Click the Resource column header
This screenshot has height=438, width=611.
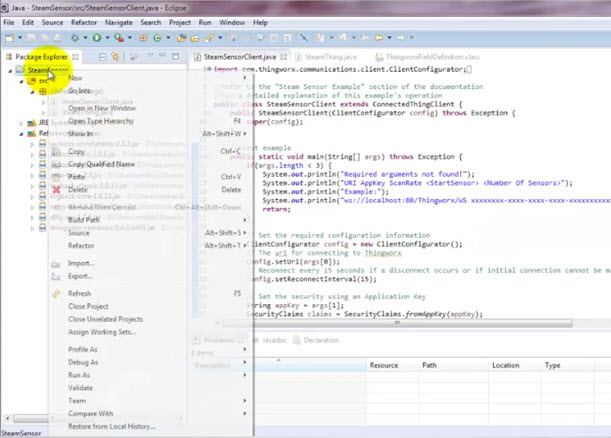click(x=385, y=366)
